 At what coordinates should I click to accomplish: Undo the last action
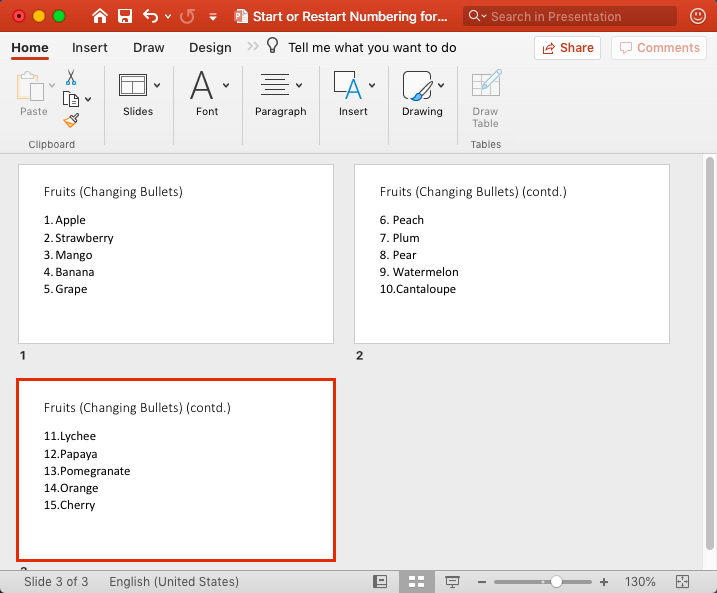pos(150,16)
